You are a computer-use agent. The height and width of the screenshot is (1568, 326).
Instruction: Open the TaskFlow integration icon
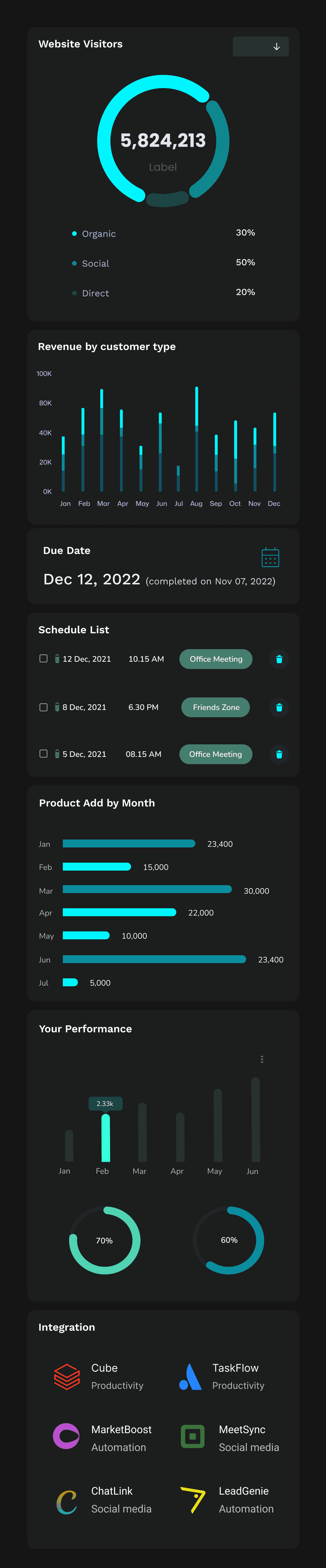click(190, 1376)
